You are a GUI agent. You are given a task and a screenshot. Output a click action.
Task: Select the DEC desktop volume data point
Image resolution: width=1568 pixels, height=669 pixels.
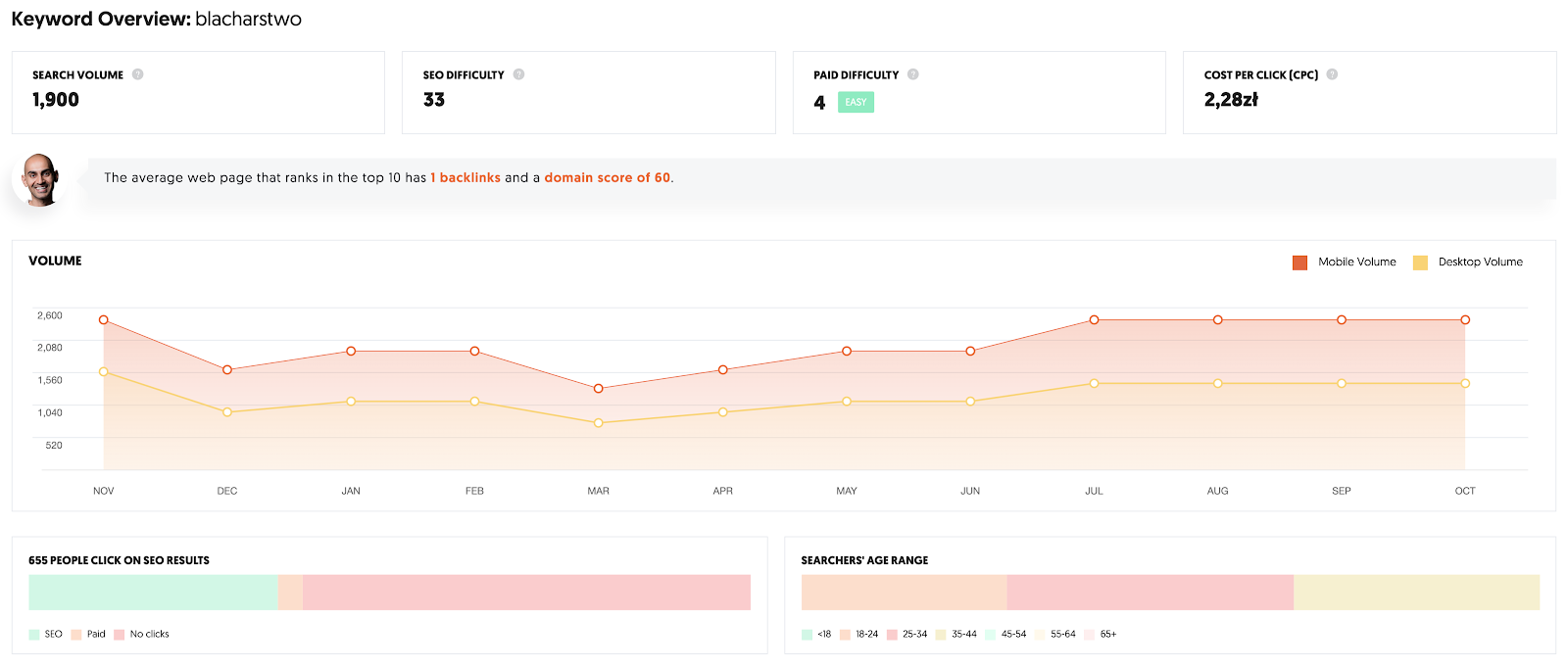tap(227, 412)
